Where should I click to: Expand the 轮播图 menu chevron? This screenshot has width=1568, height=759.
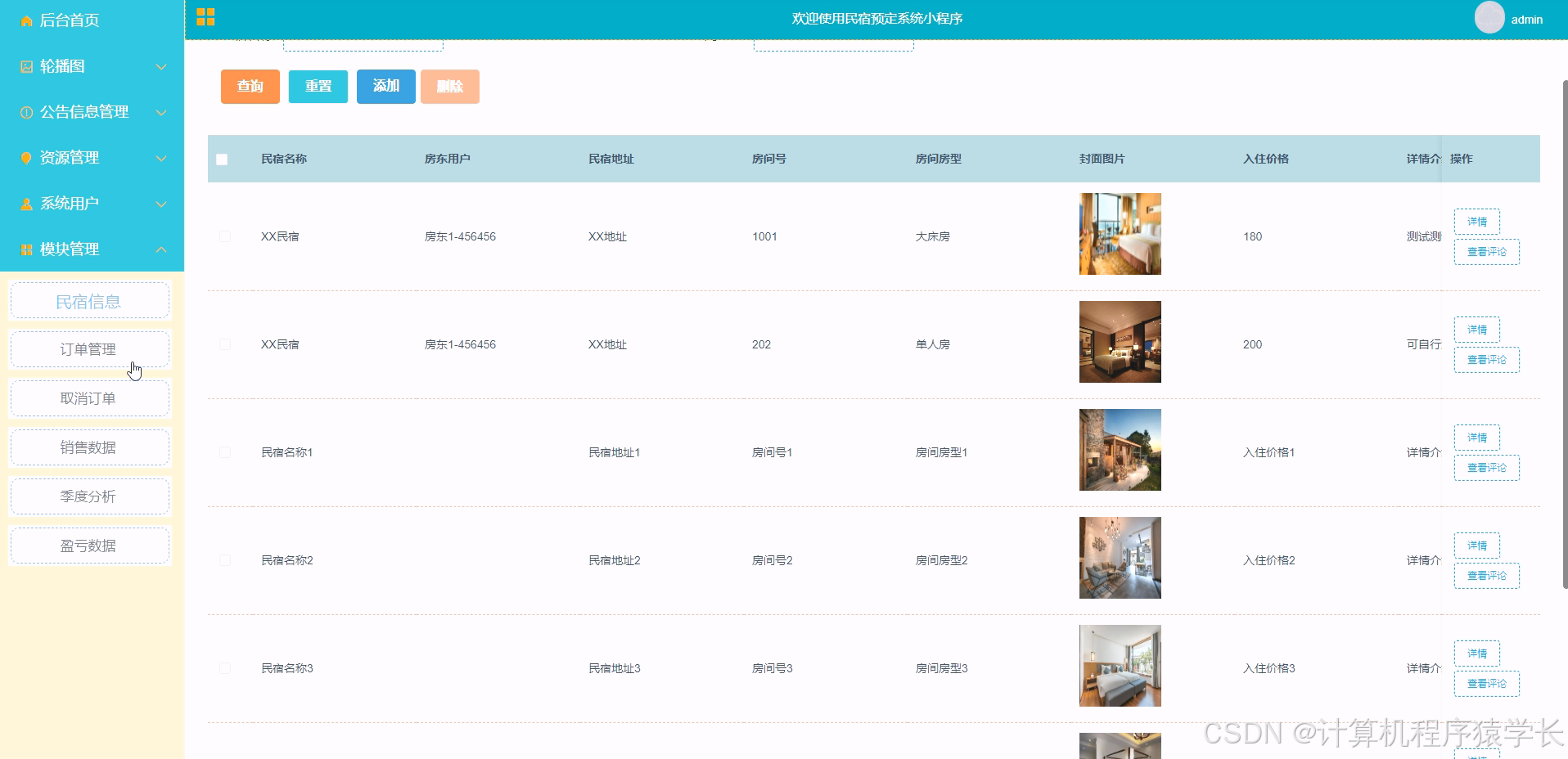click(161, 66)
